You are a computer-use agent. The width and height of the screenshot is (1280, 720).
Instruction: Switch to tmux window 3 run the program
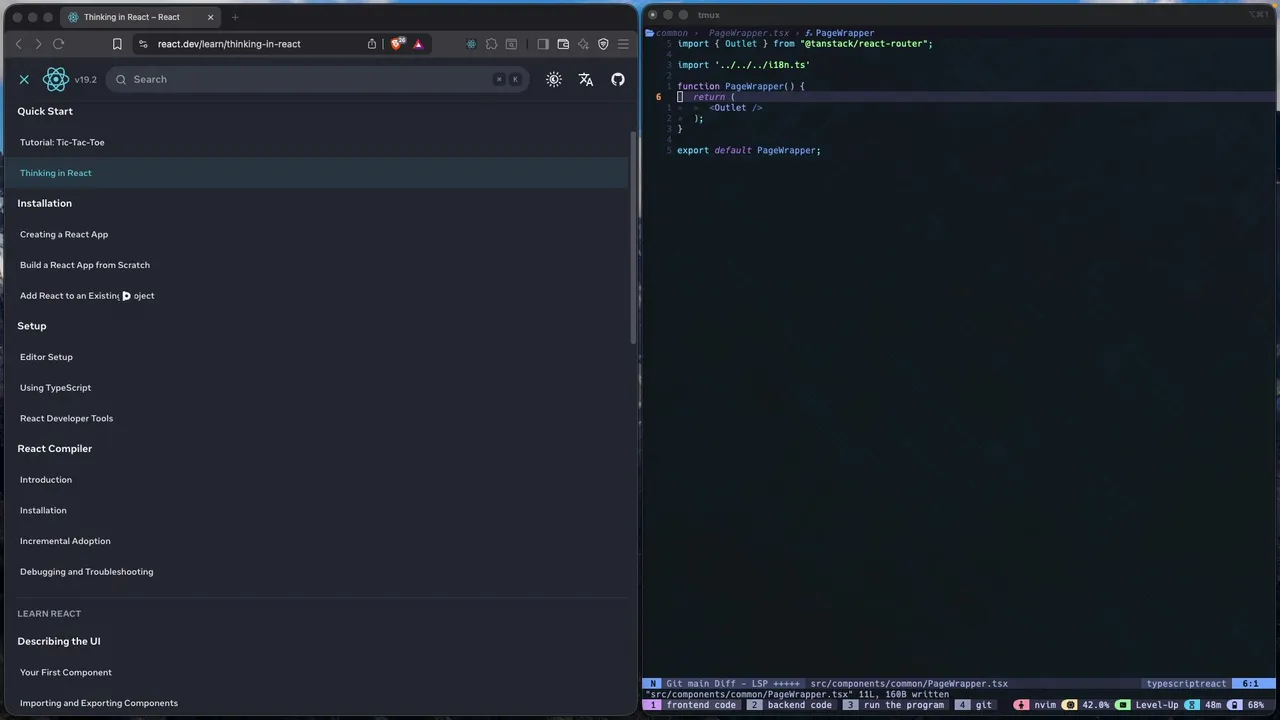click(x=896, y=705)
